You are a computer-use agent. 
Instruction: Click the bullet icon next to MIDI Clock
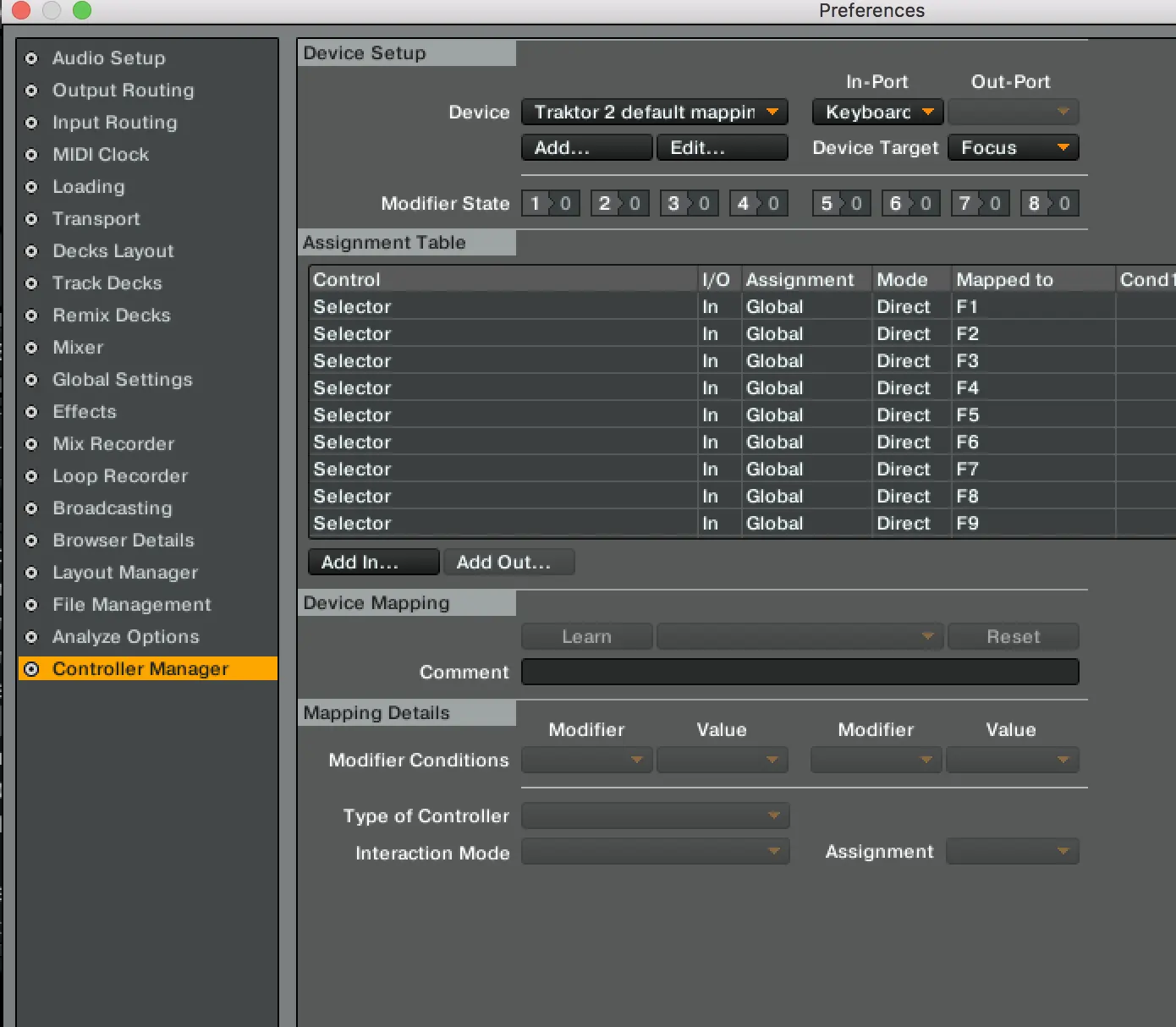(x=31, y=155)
